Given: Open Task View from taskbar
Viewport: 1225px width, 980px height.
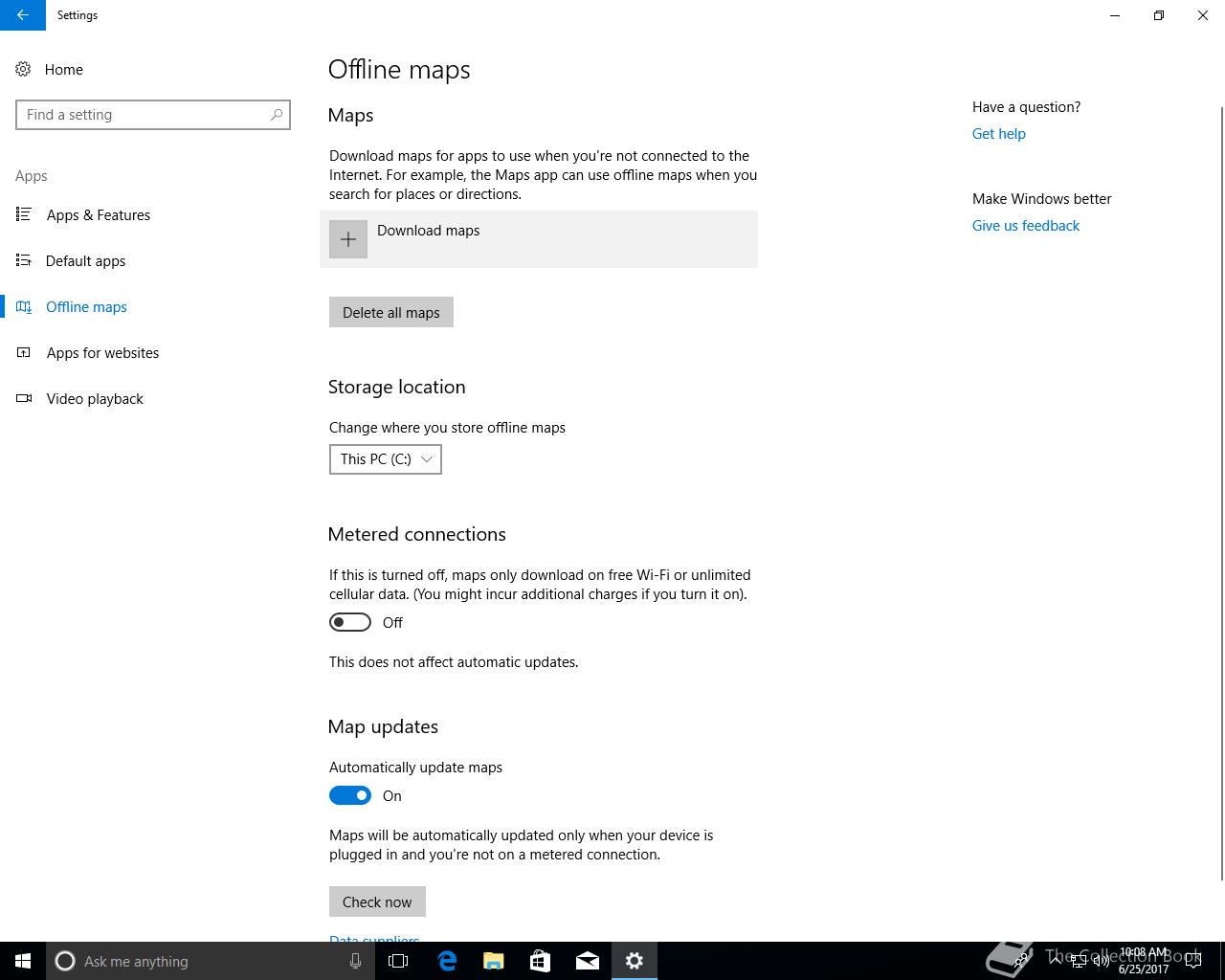Looking at the screenshot, I should click(x=398, y=961).
